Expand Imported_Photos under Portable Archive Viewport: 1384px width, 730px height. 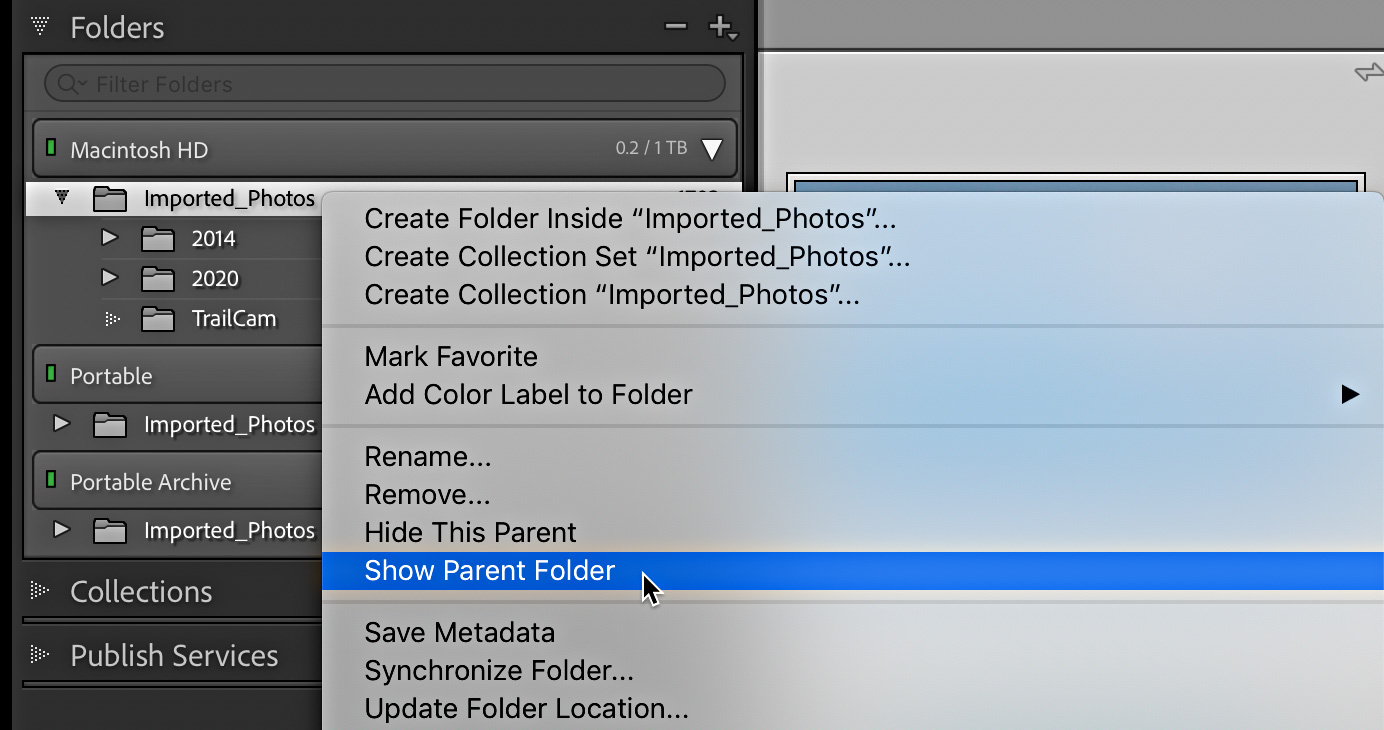pyautogui.click(x=62, y=530)
